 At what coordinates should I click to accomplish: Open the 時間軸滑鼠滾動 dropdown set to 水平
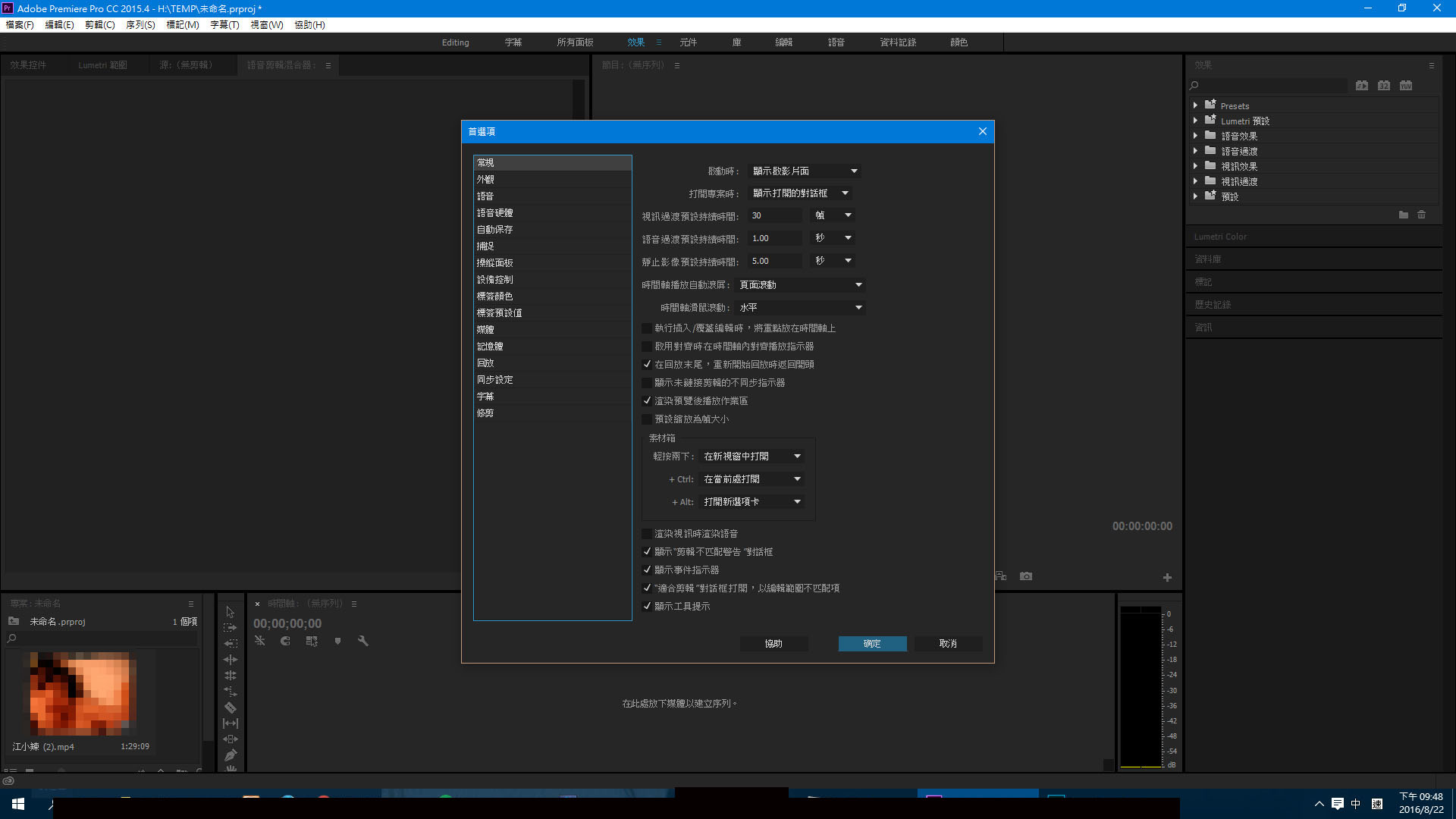[800, 308]
